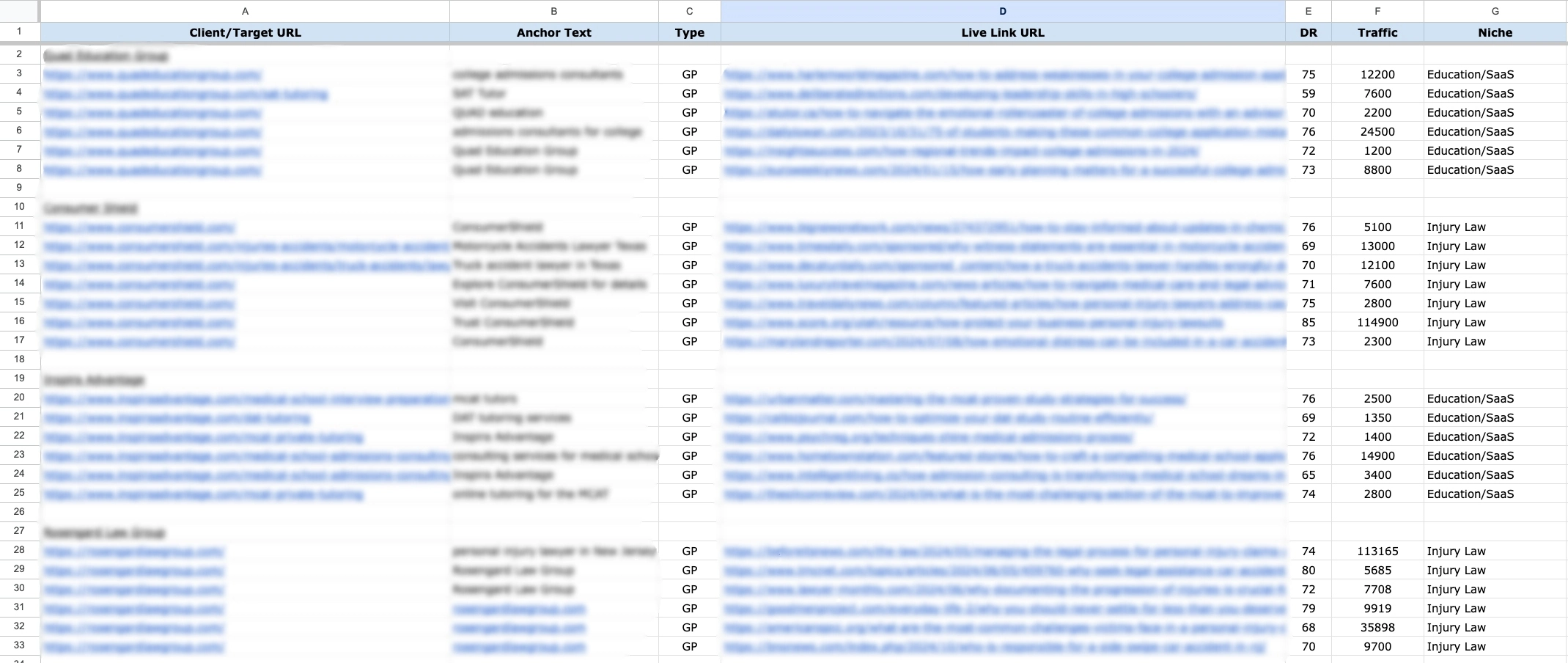Click traffic value 9919

(1377, 608)
